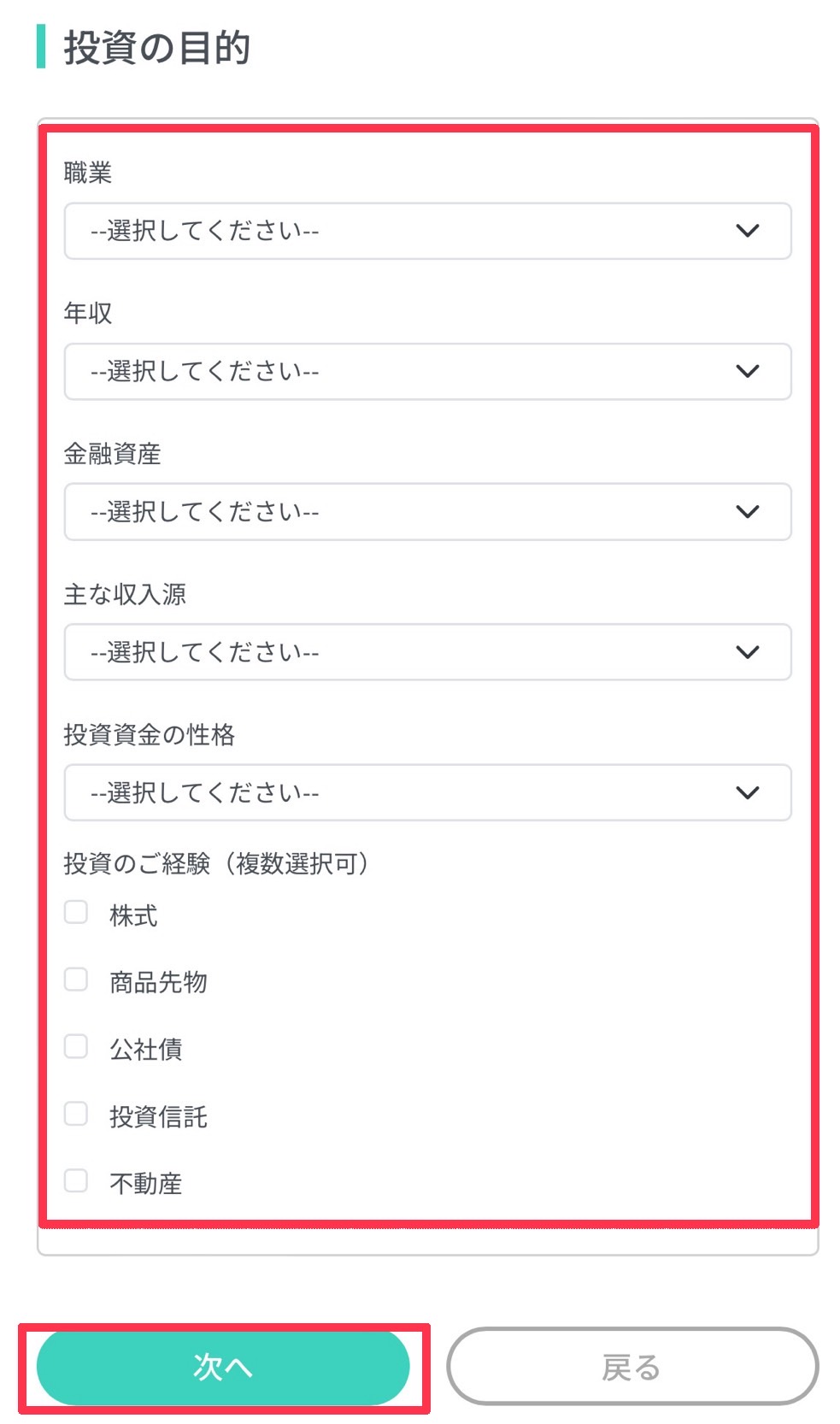Expand the 投資資金の性格 select box
Screen dimensions: 840x1424
(x=427, y=792)
